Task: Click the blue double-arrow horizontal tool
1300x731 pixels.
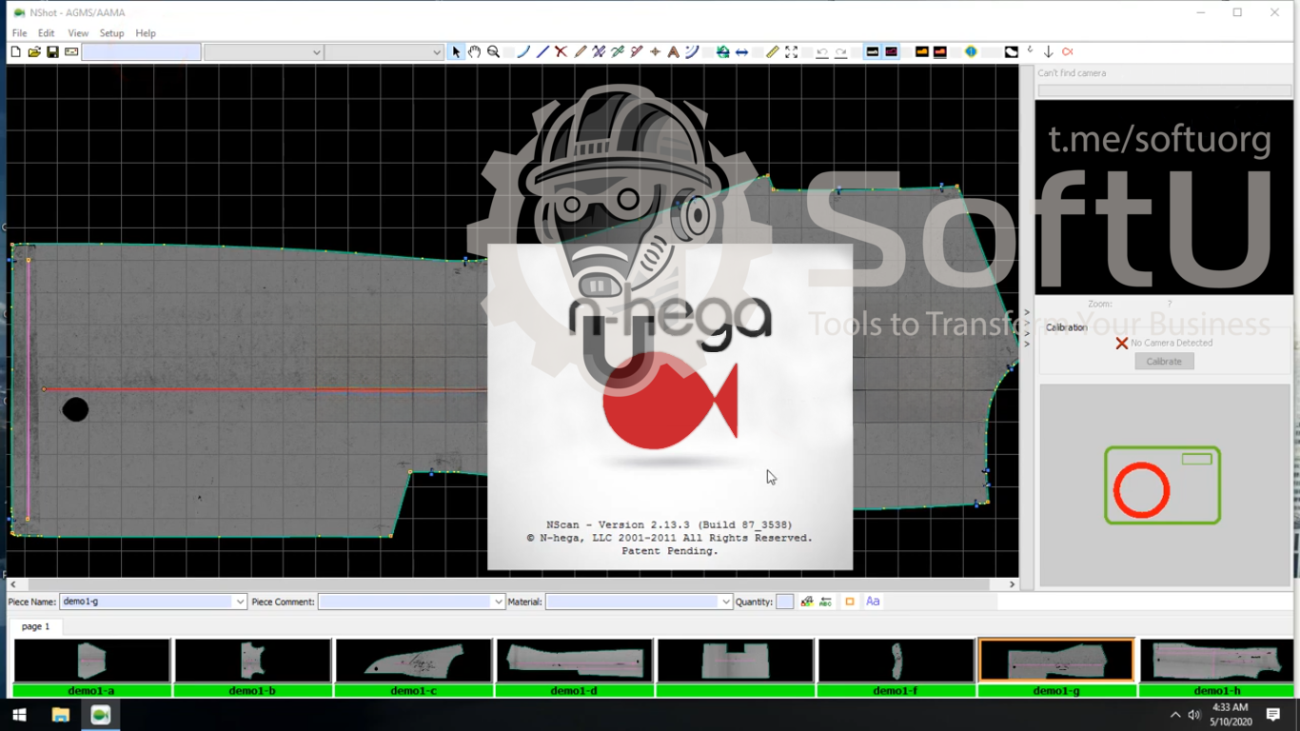Action: click(x=742, y=52)
